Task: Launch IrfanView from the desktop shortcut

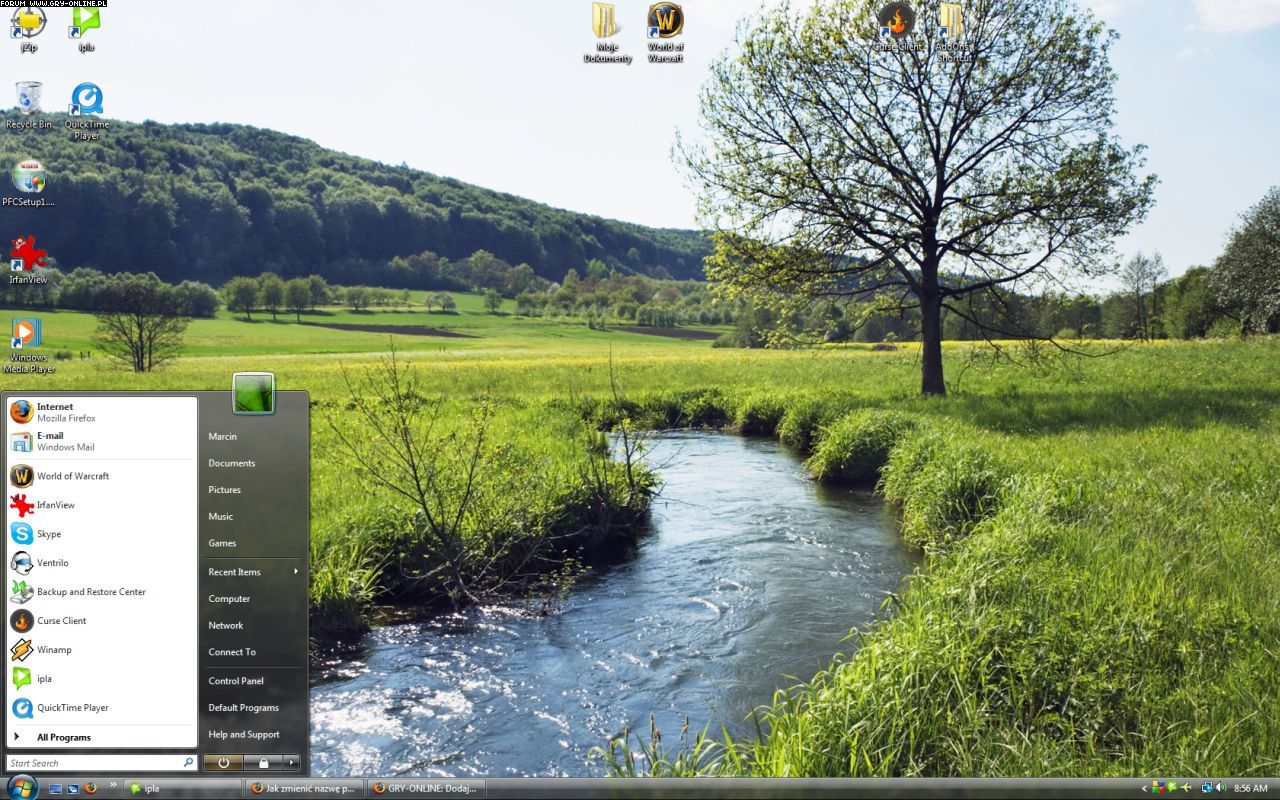Action: [x=28, y=256]
